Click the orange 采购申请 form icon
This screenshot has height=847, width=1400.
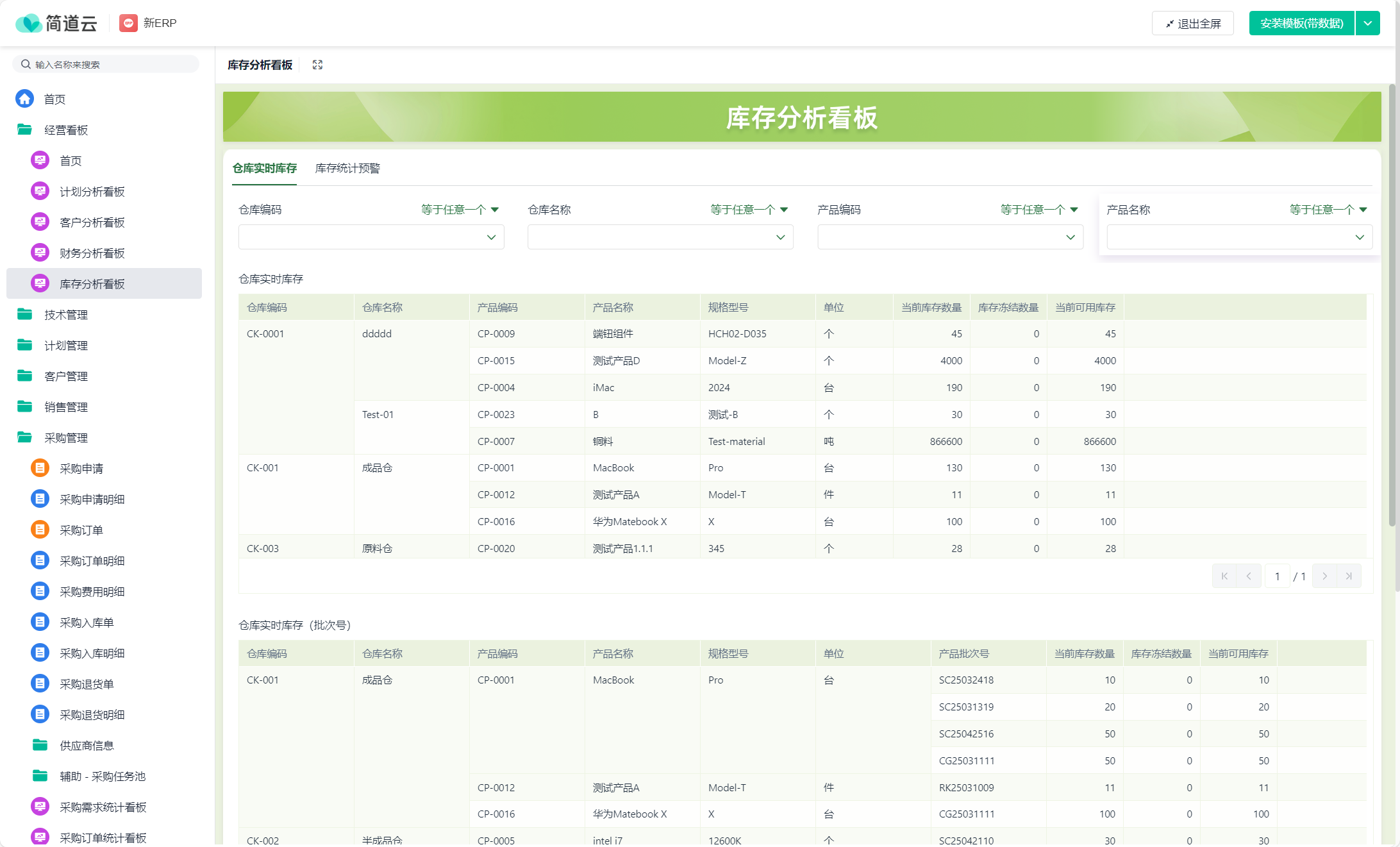(40, 468)
